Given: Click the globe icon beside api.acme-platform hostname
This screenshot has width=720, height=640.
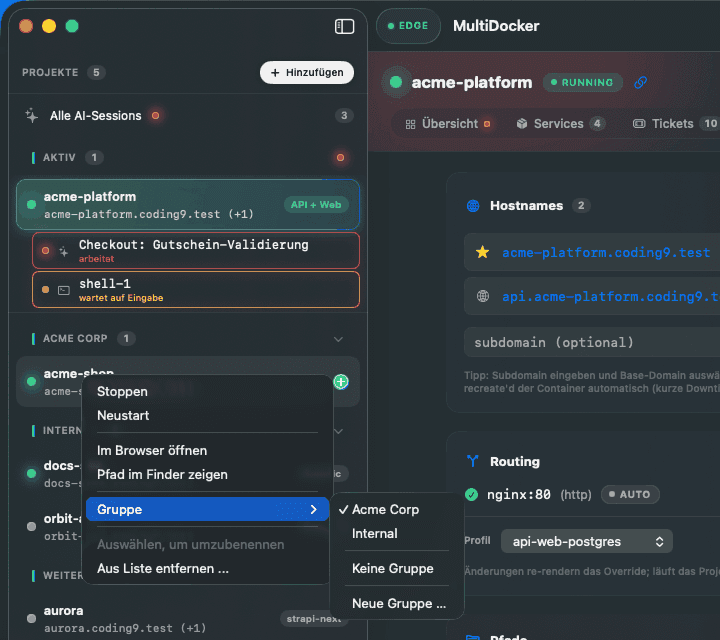Looking at the screenshot, I should [483, 296].
